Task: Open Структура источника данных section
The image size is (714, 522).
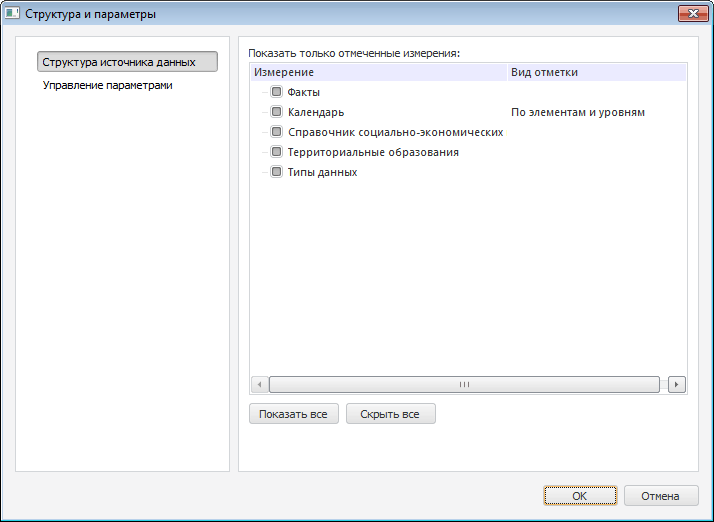Action: click(x=127, y=62)
